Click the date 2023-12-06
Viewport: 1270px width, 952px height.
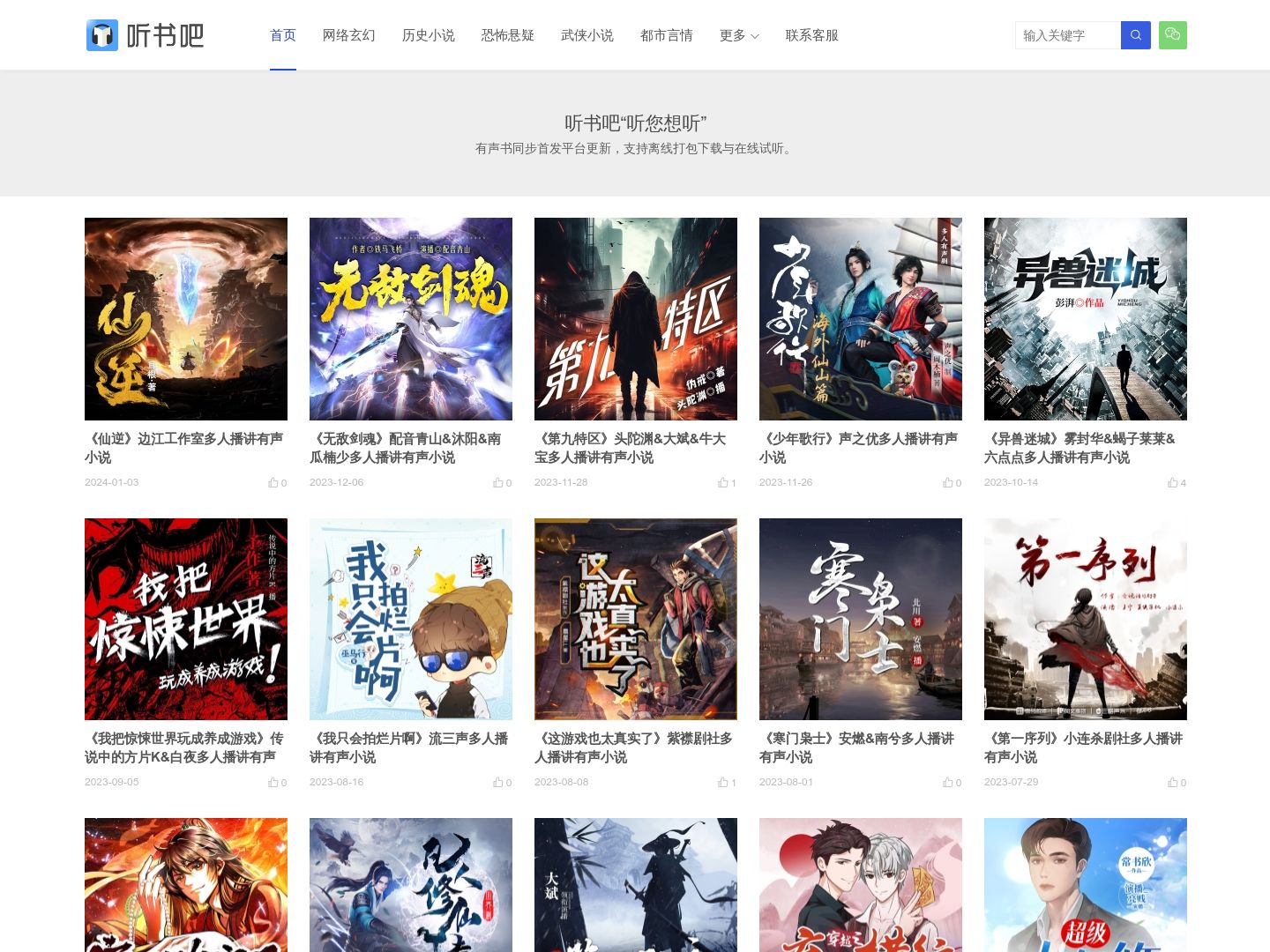click(336, 482)
